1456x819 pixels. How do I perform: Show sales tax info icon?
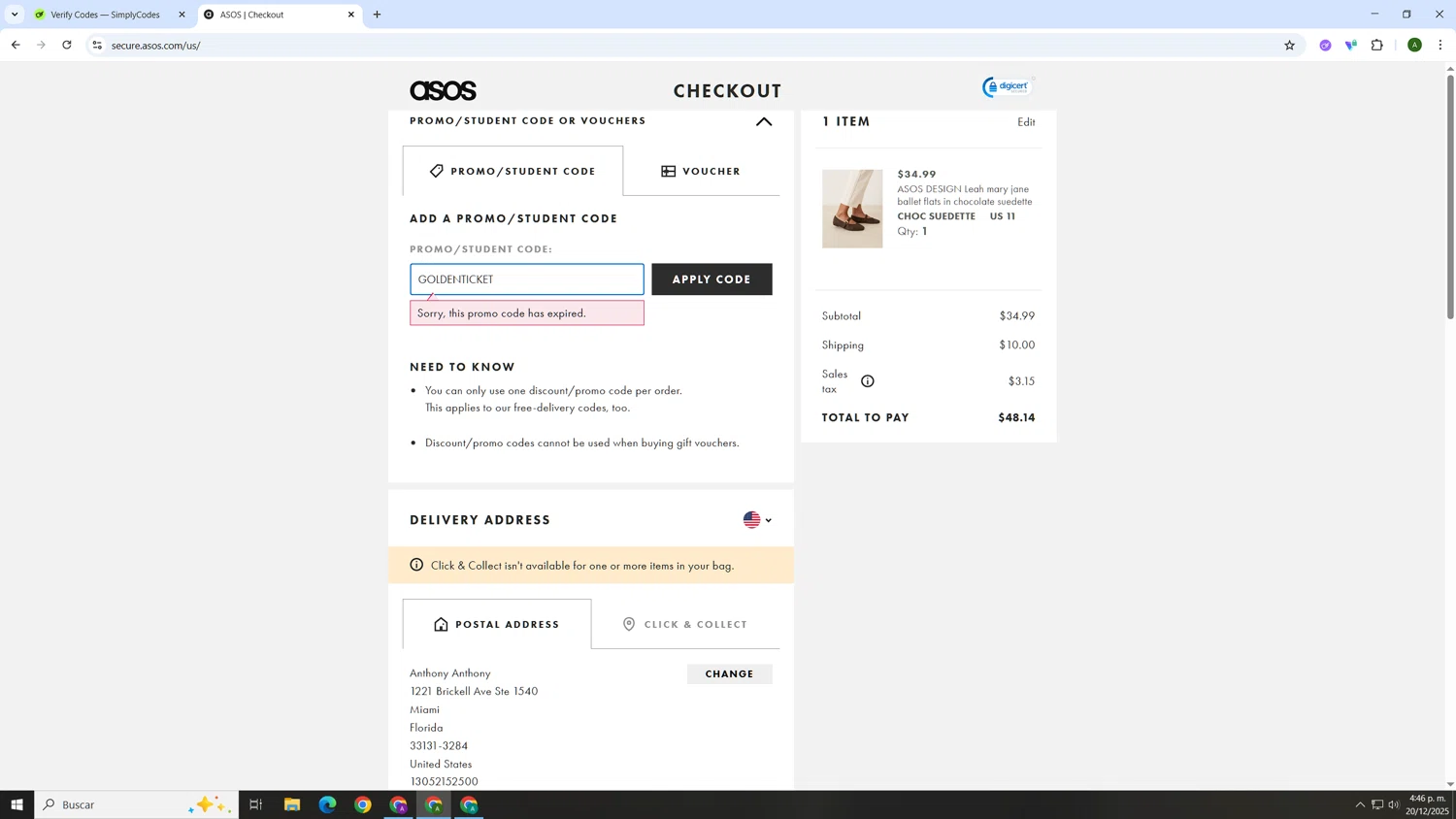click(868, 381)
